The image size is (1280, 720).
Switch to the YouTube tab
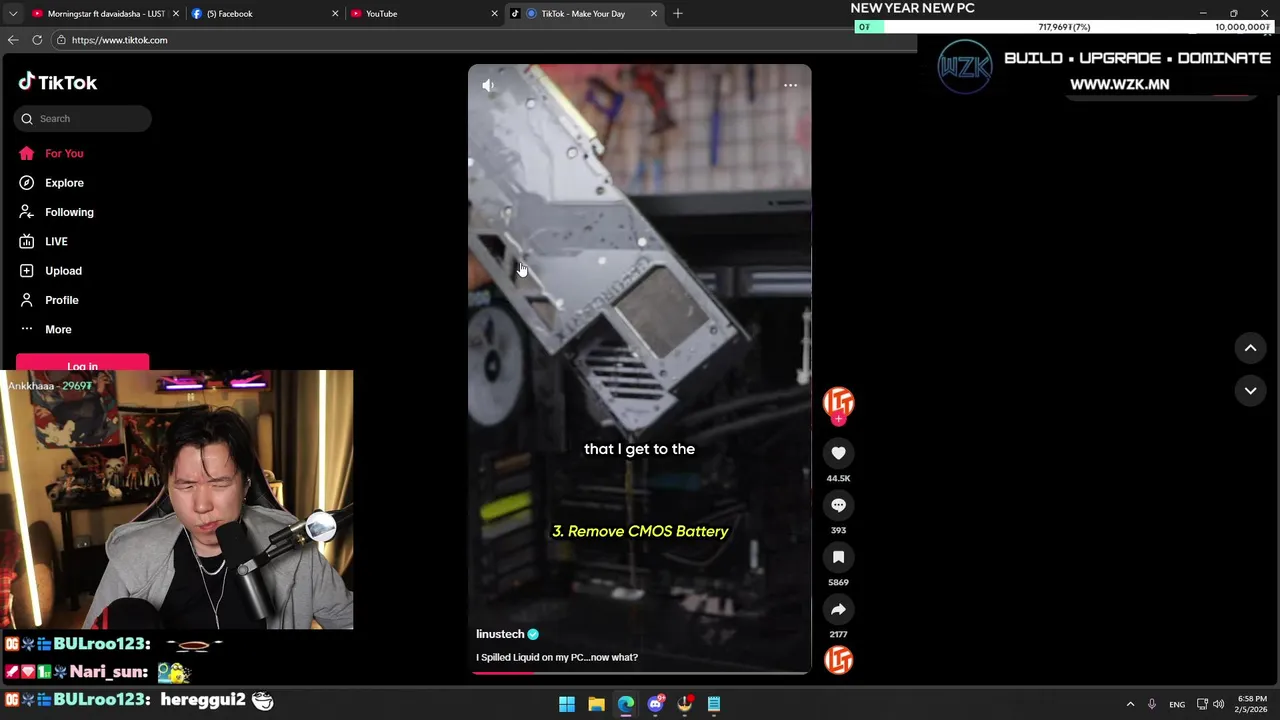[x=423, y=14]
